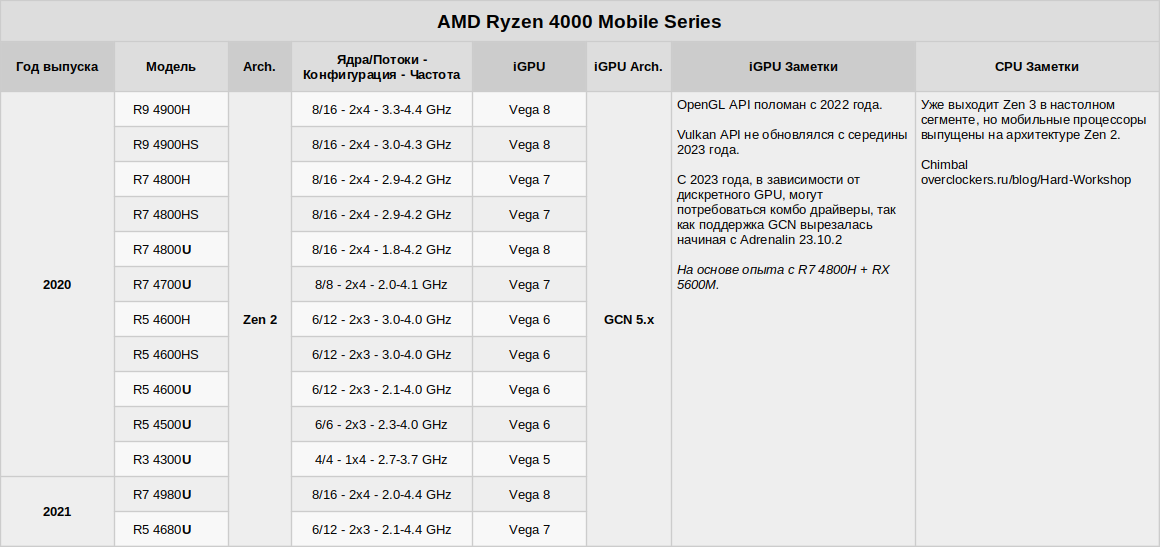The image size is (1160, 547).
Task: Select the Год выпуска column header
Action: pos(57,67)
